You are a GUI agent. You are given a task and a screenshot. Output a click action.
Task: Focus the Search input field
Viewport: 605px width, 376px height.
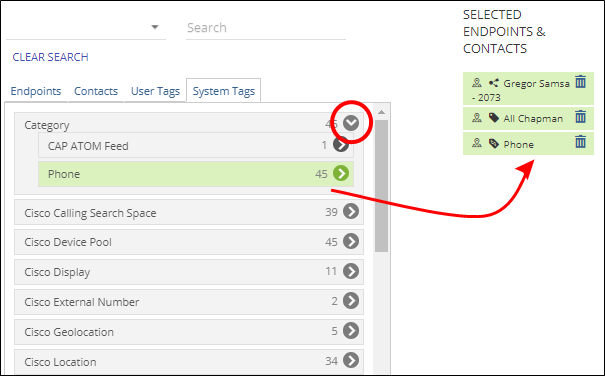coord(266,28)
